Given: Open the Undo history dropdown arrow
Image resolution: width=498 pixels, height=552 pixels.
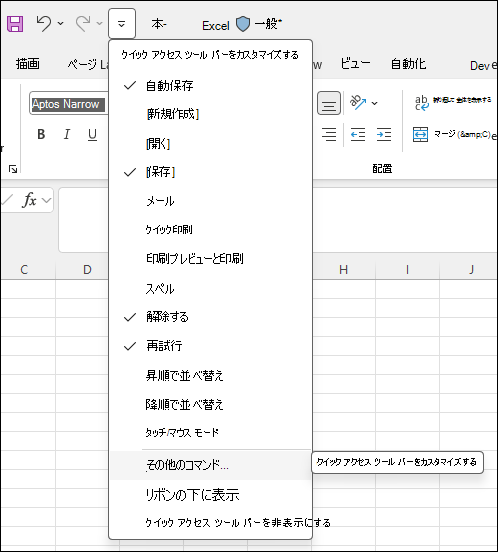Looking at the screenshot, I should point(61,24).
